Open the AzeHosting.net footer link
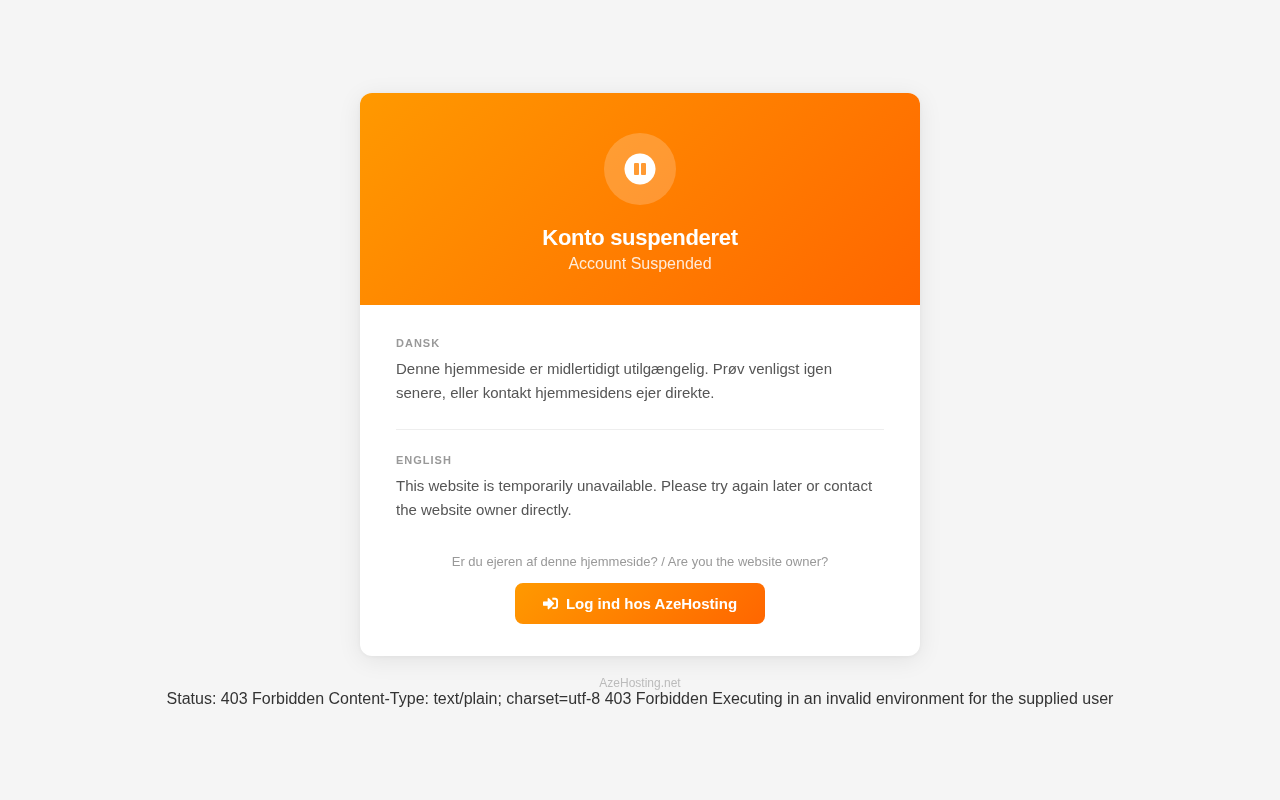Screen dimensions: 1280x800 [x=640, y=683]
